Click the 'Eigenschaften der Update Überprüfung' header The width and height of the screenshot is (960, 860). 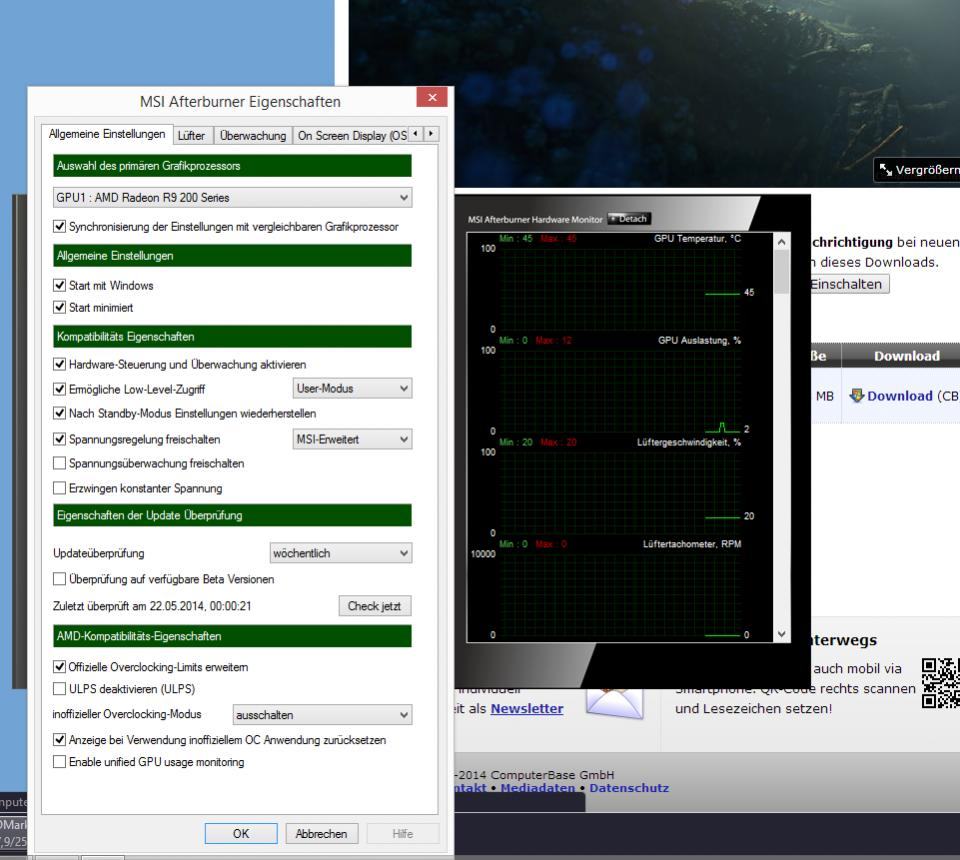tap(232, 515)
